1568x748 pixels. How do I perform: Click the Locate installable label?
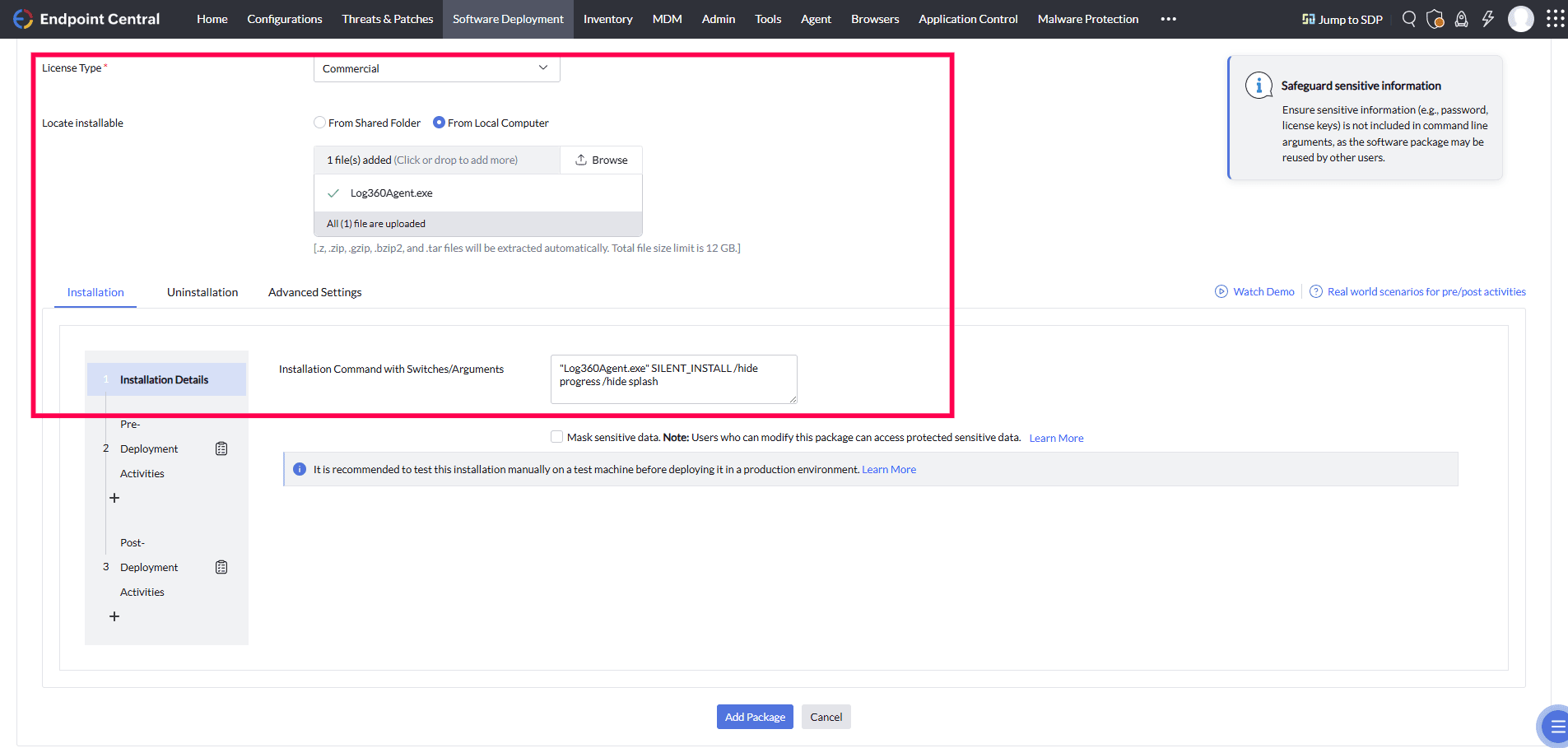tap(82, 123)
